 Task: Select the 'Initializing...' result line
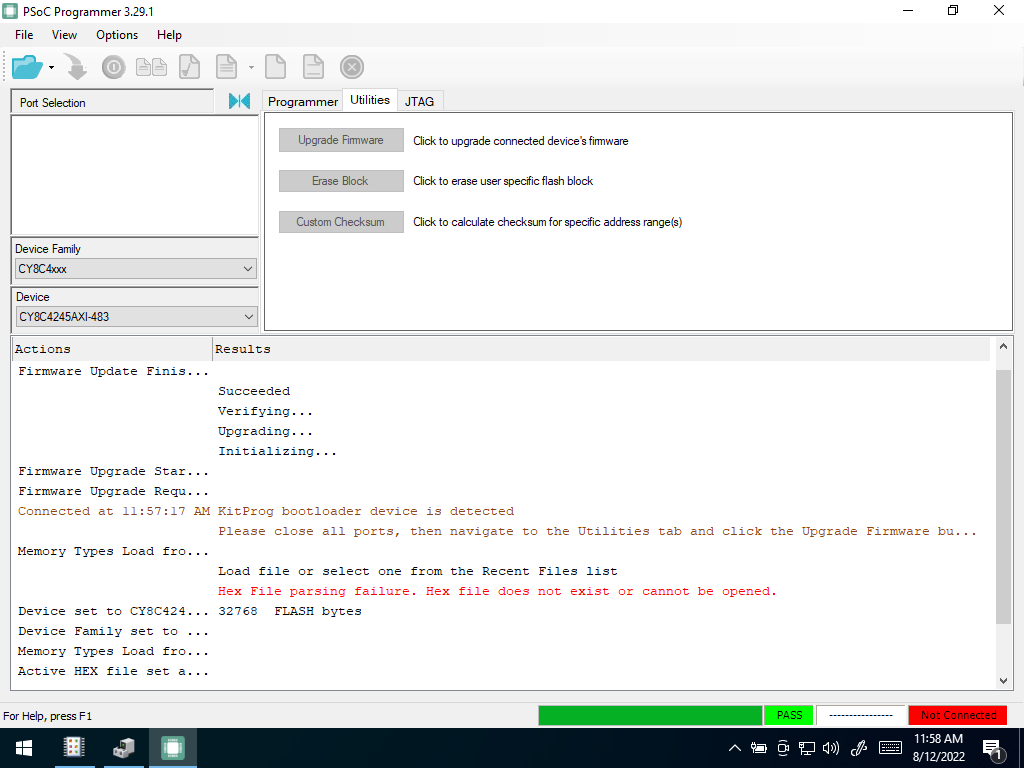277,451
